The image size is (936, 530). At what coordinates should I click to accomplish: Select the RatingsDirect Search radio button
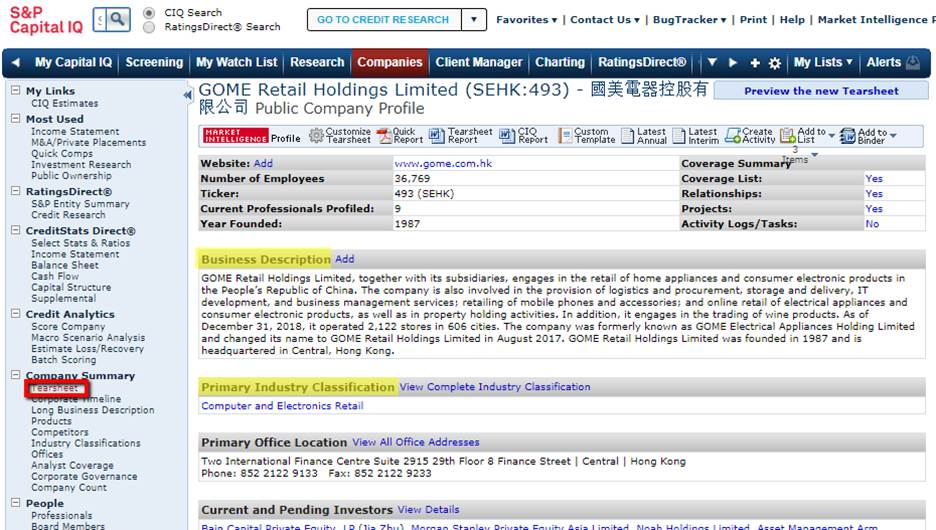point(149,27)
